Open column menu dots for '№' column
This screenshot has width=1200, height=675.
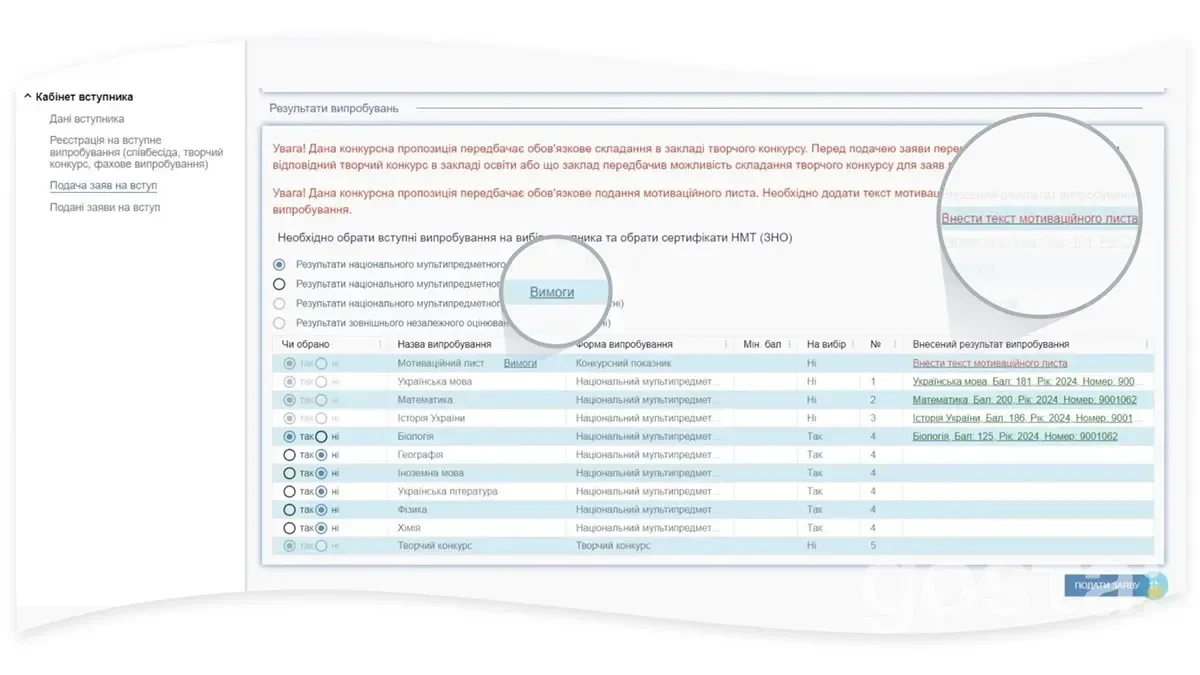coord(893,344)
